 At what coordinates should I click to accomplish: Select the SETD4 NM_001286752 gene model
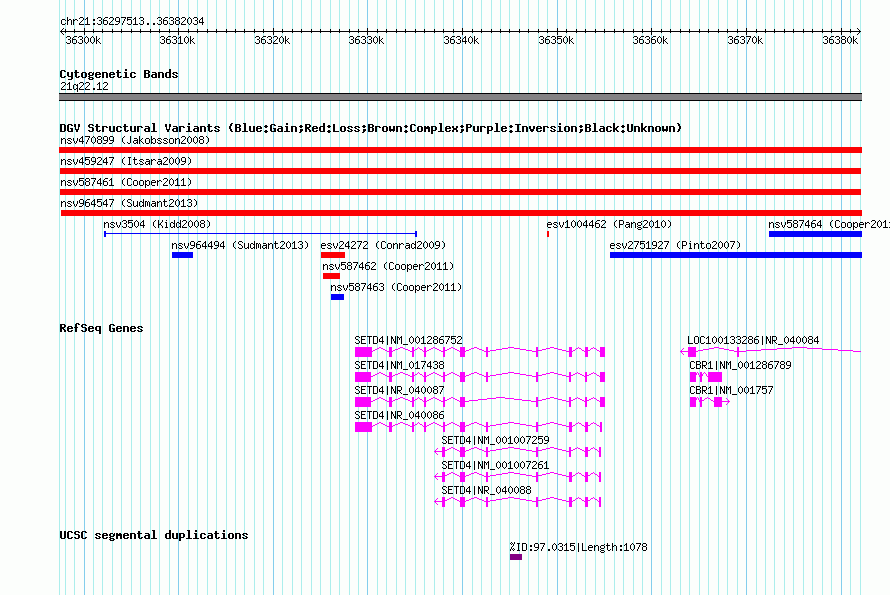coord(480,352)
